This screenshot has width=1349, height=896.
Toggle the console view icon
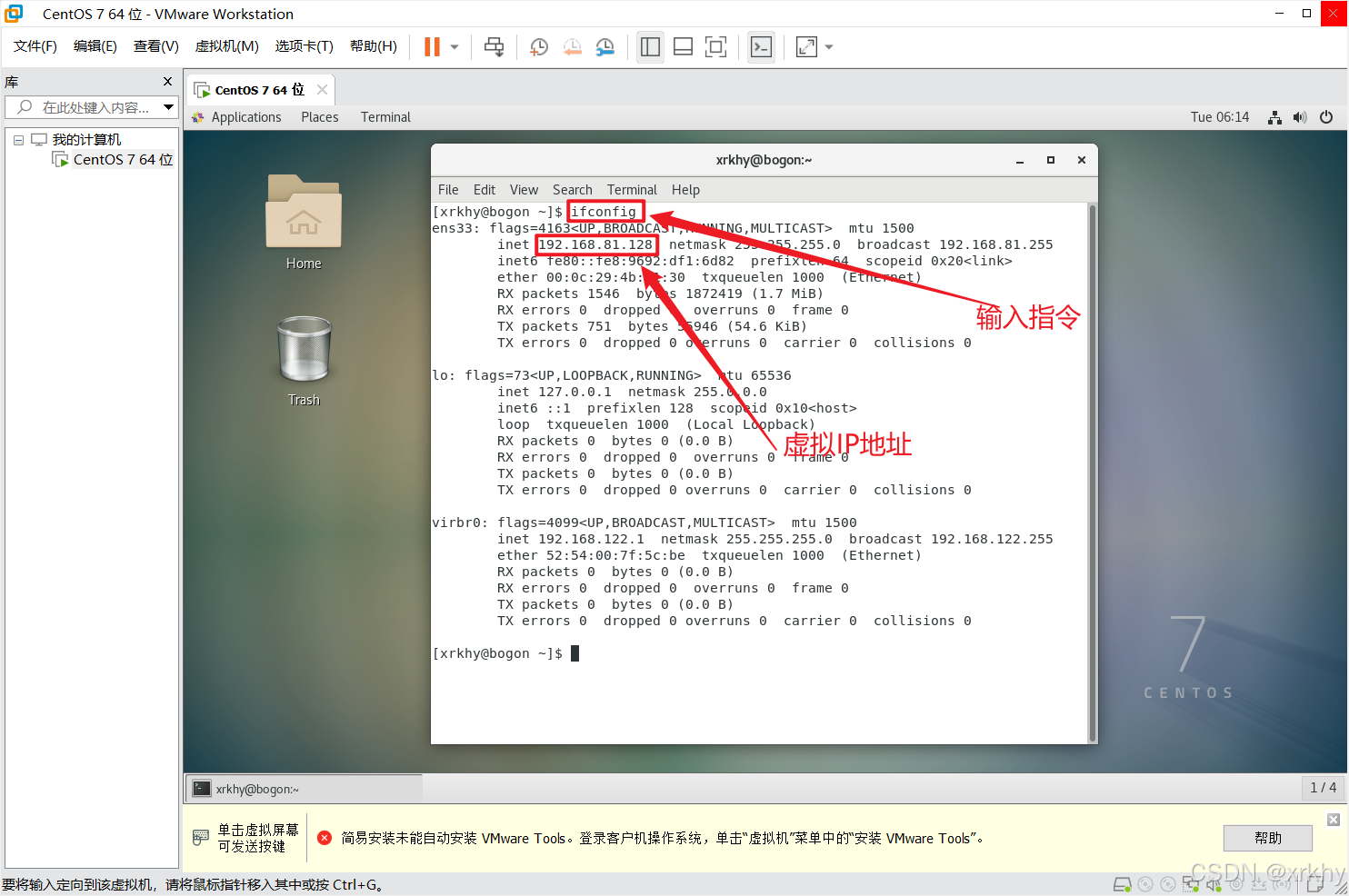(x=761, y=47)
